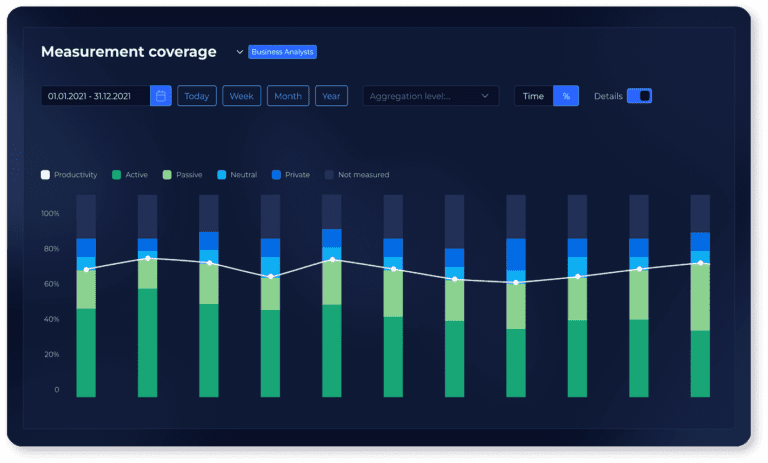Toggle the Details switch
The height and width of the screenshot is (463, 768).
639,96
